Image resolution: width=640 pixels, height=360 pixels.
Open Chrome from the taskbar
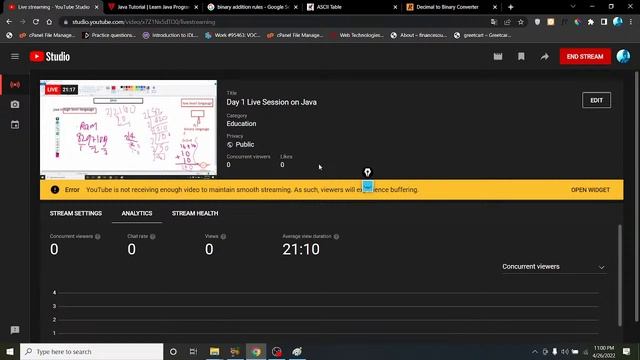pyautogui.click(x=256, y=351)
